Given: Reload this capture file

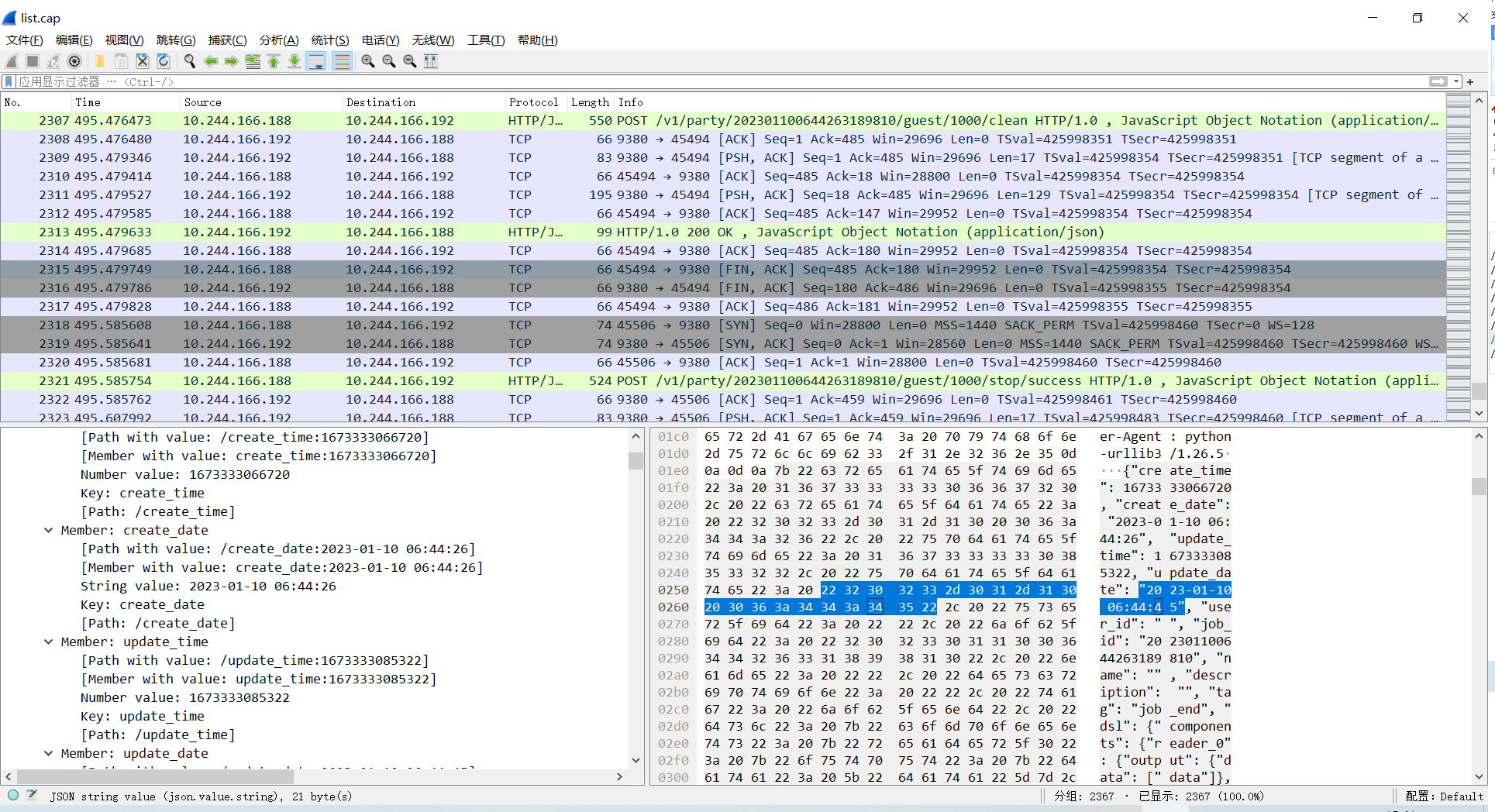Looking at the screenshot, I should 164,61.
